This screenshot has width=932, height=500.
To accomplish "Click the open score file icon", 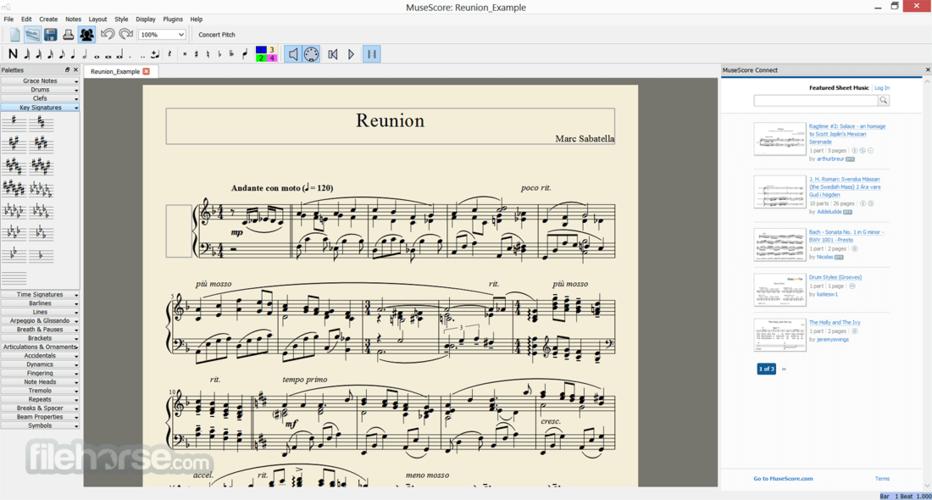I will tap(32, 34).
